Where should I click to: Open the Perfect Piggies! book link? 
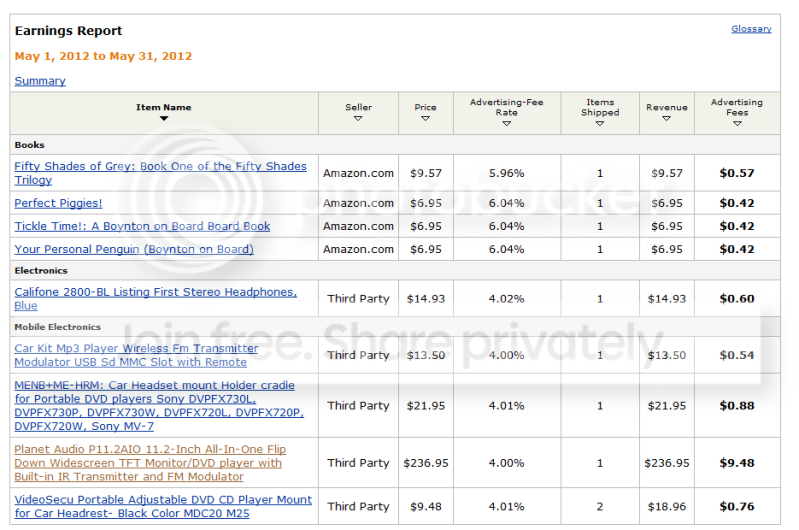coord(58,203)
